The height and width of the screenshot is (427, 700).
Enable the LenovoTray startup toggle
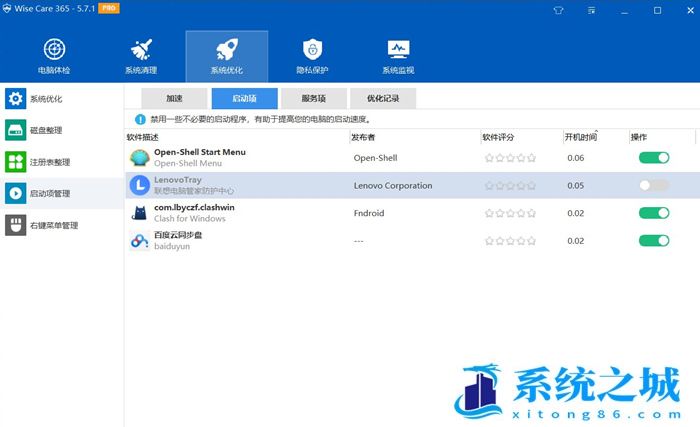click(653, 185)
